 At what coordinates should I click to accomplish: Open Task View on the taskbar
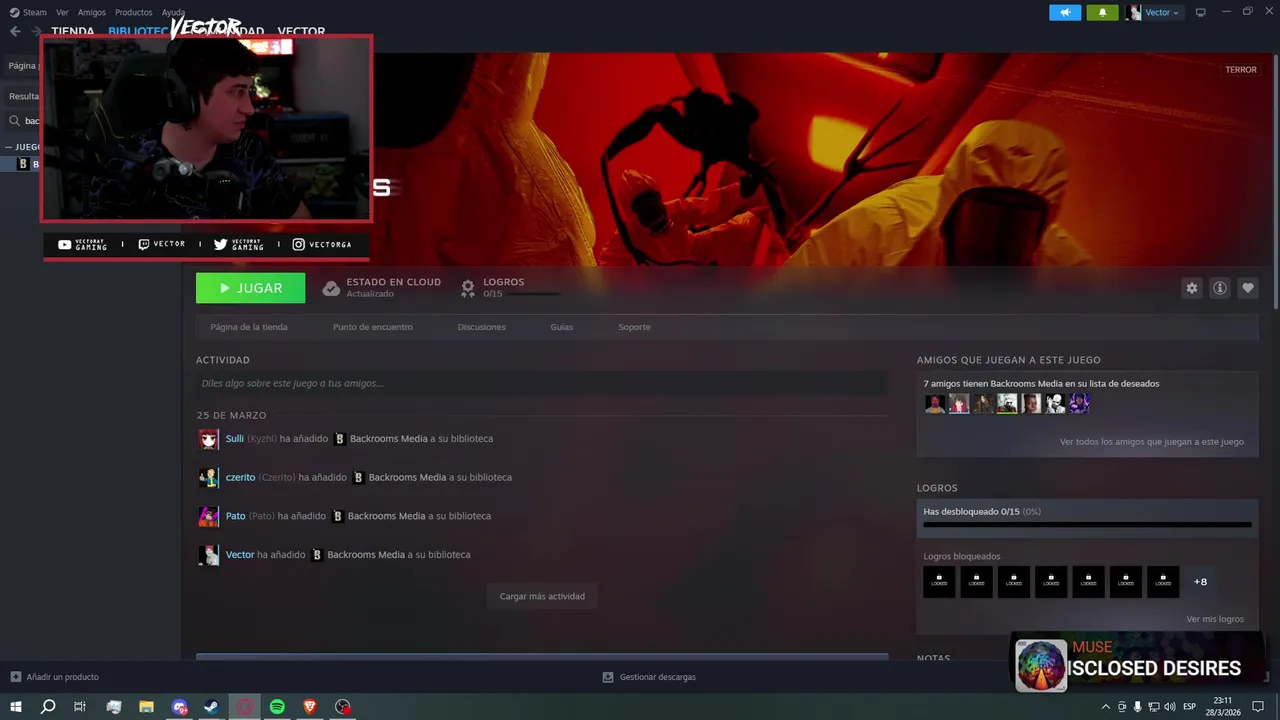click(80, 707)
